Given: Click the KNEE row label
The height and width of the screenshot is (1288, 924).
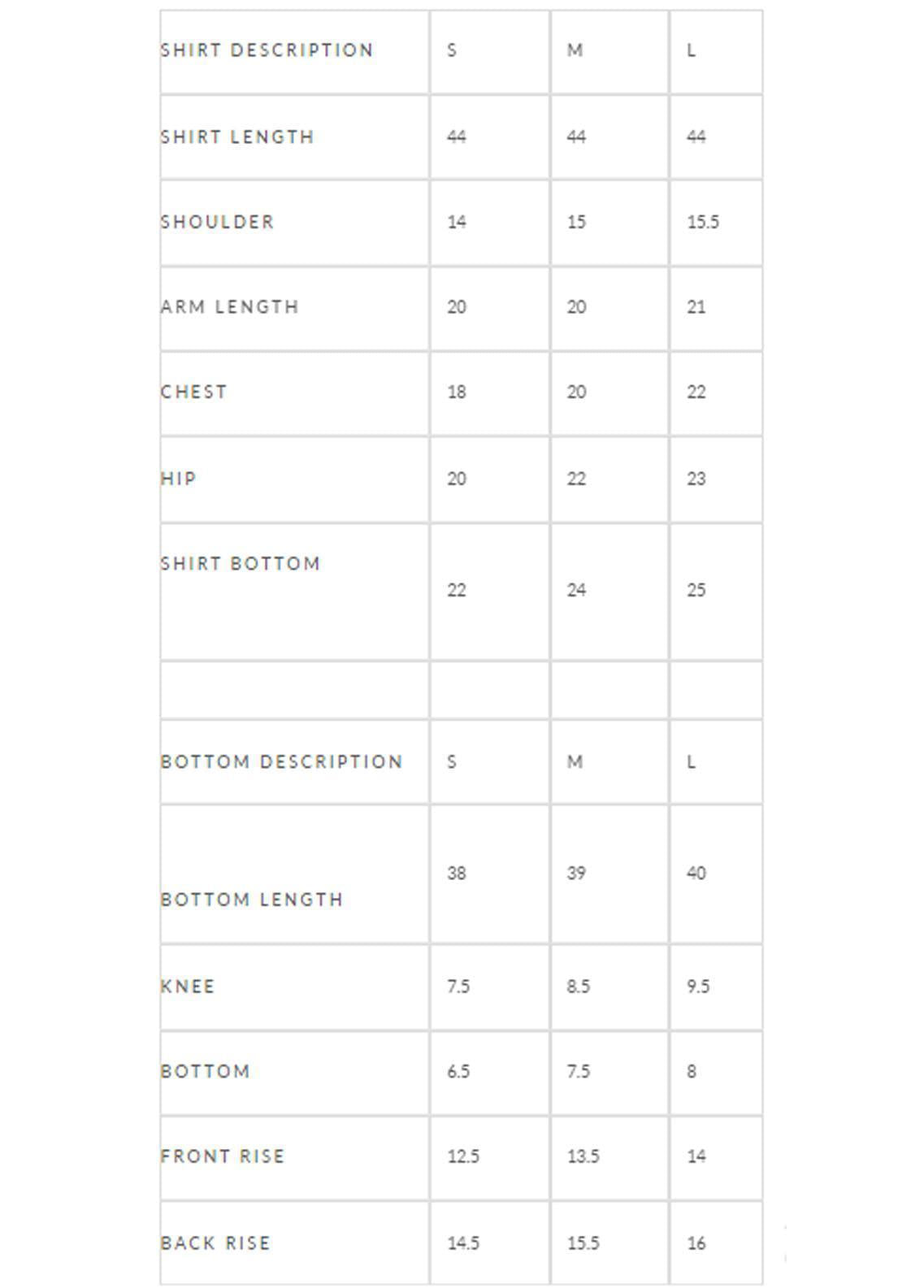Looking at the screenshot, I should point(188,987).
